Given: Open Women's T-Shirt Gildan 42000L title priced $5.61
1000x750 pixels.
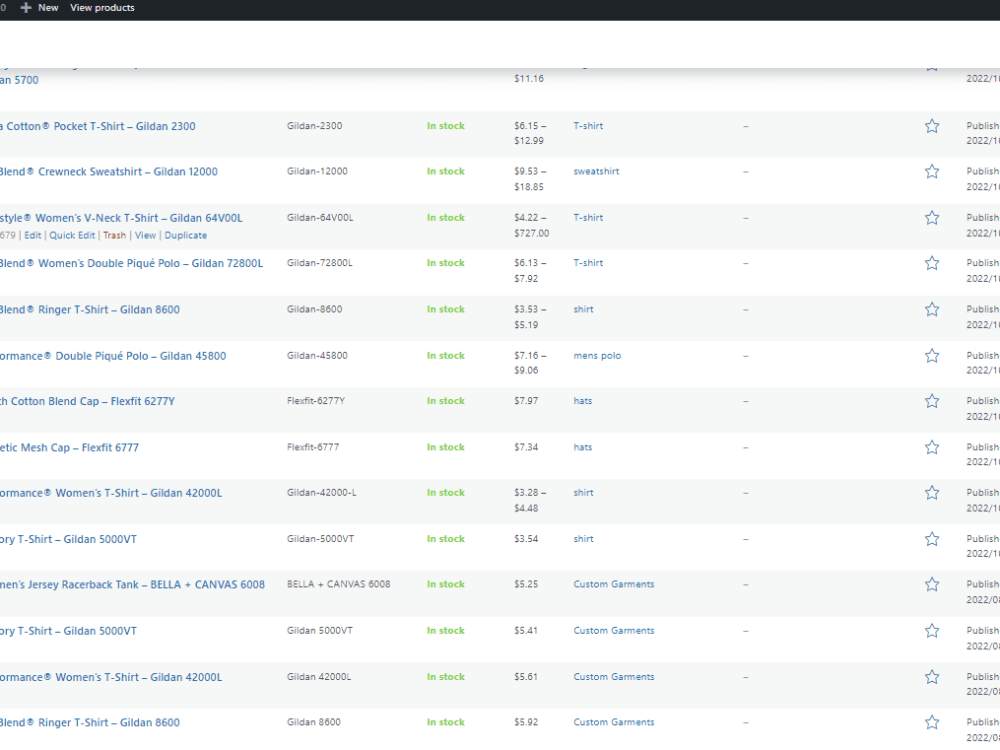Looking at the screenshot, I should click(x=111, y=677).
